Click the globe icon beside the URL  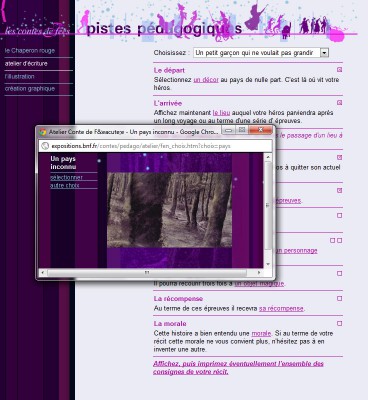(45, 146)
